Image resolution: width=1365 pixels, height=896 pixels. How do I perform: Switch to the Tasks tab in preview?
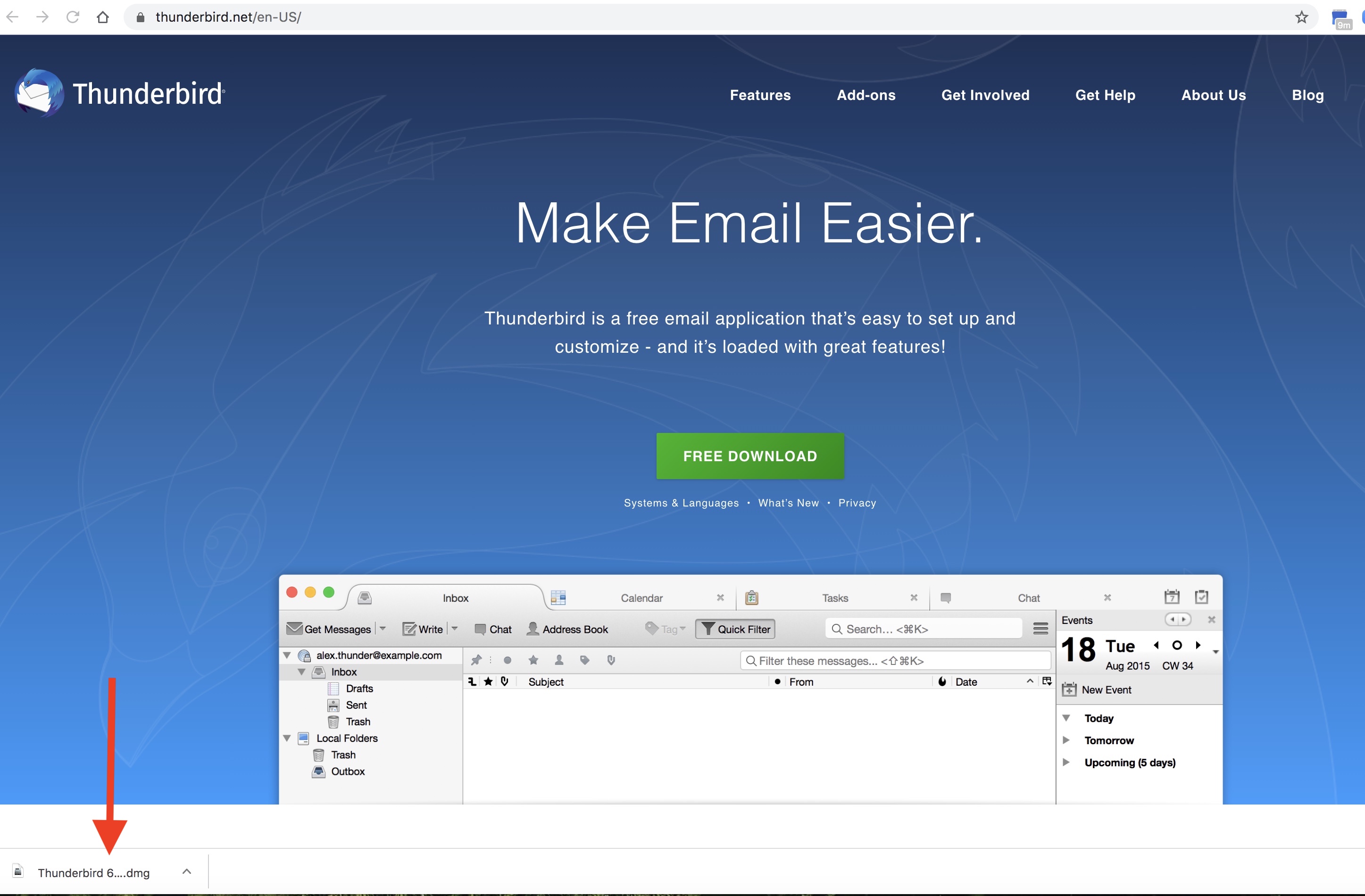[x=834, y=598]
